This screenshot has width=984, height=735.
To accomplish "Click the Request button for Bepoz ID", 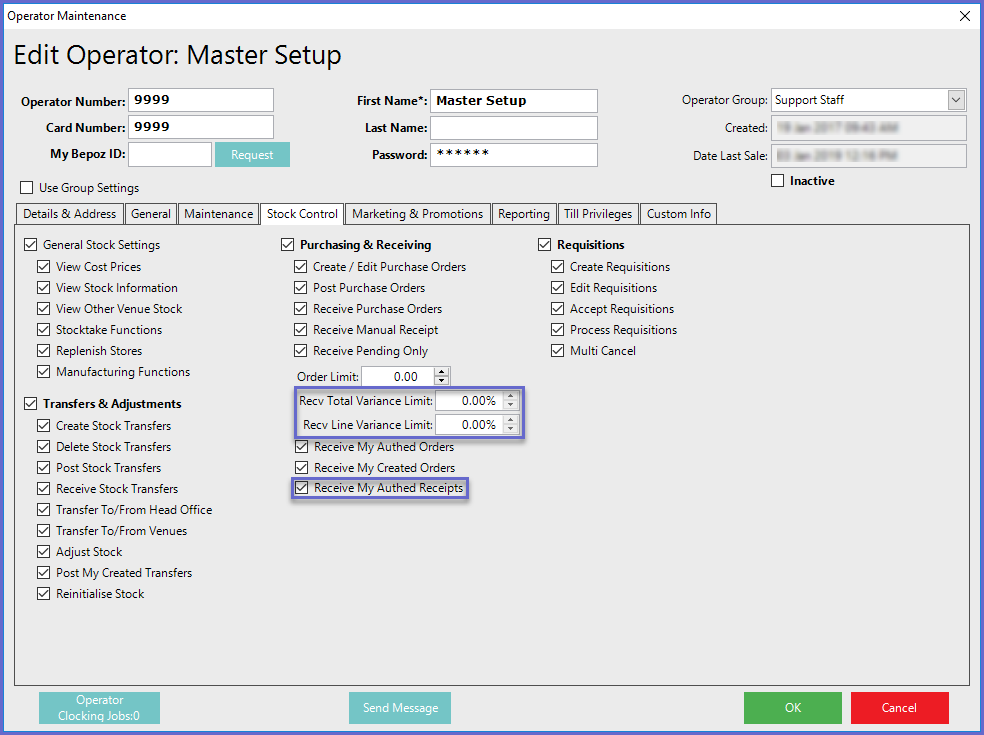I will coord(252,155).
